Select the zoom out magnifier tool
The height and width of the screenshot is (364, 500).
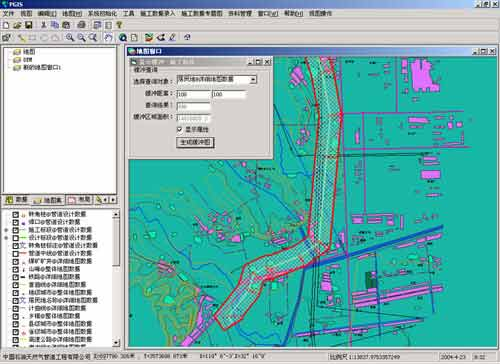[x=81, y=37]
